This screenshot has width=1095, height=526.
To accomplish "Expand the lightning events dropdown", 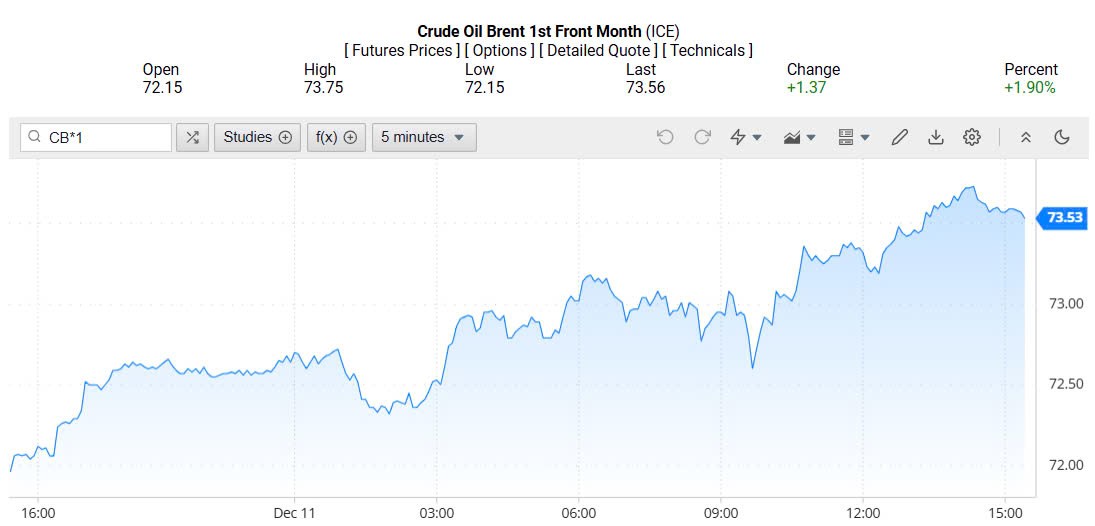I will 746,137.
